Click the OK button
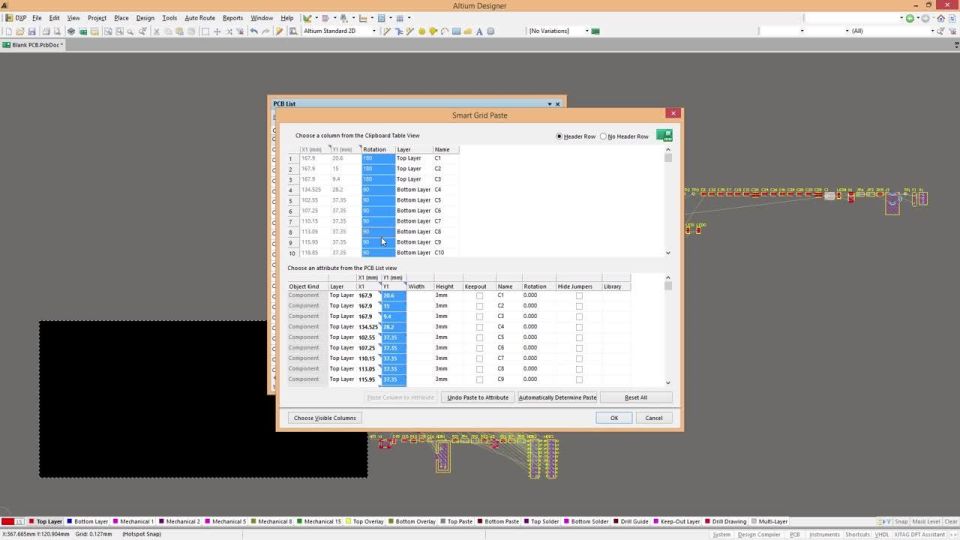 point(614,418)
